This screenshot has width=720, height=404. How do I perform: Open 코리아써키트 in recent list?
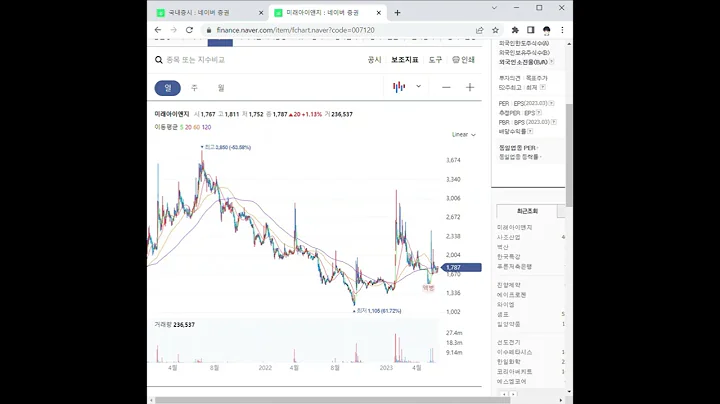(x=514, y=371)
